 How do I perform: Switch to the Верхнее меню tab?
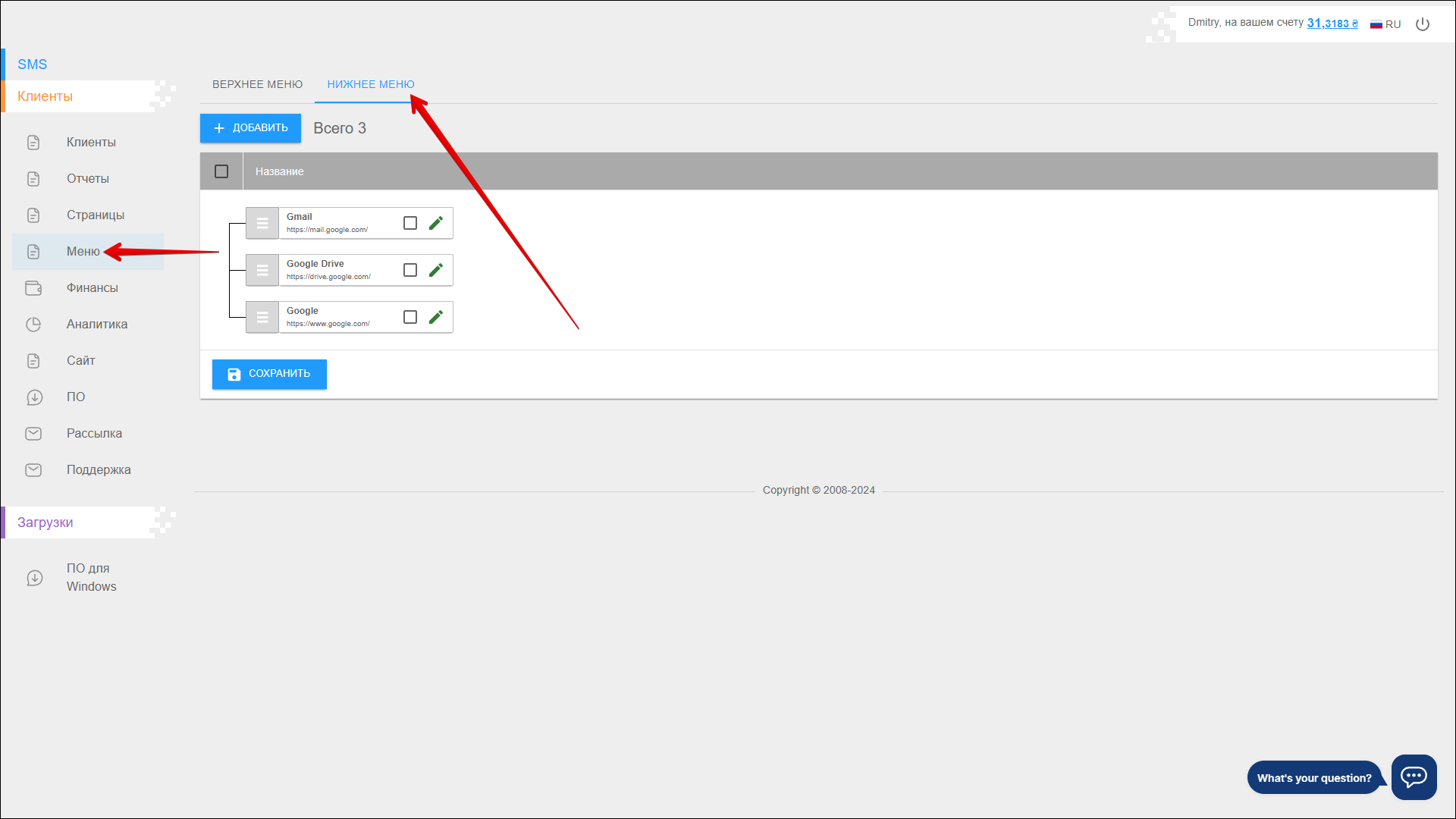click(x=257, y=84)
